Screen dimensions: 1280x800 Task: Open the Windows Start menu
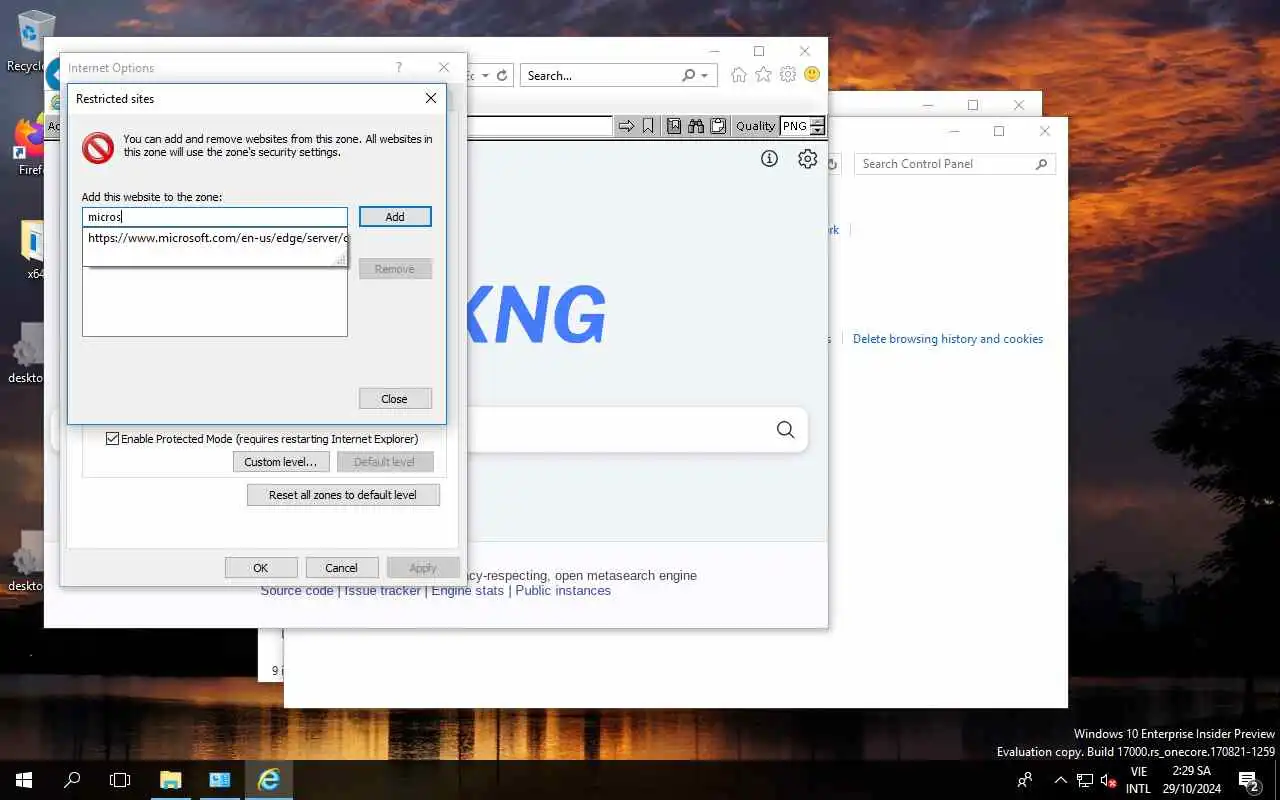[24, 780]
